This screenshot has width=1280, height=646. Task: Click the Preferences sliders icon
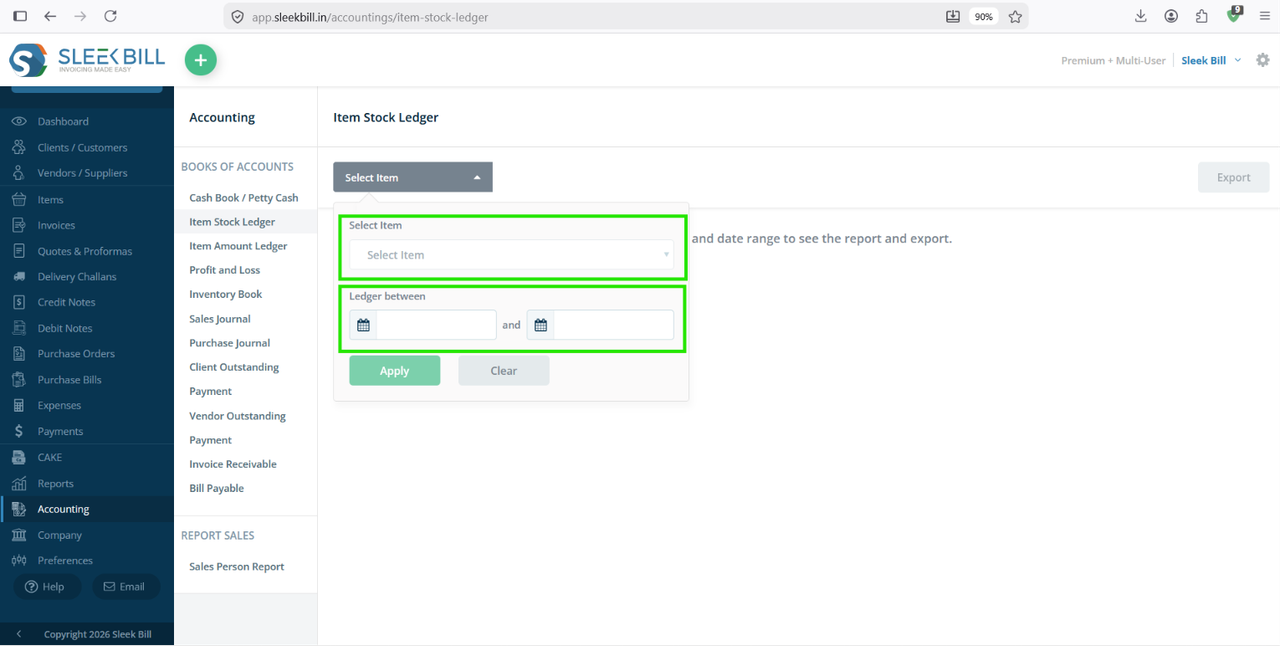(x=18, y=560)
